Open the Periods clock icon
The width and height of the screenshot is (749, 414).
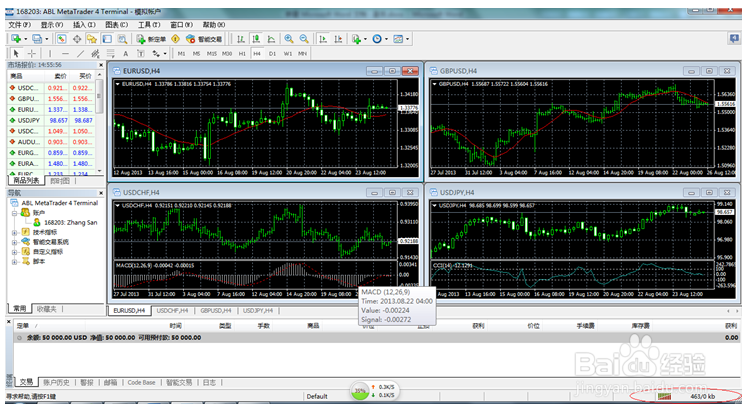click(x=377, y=39)
